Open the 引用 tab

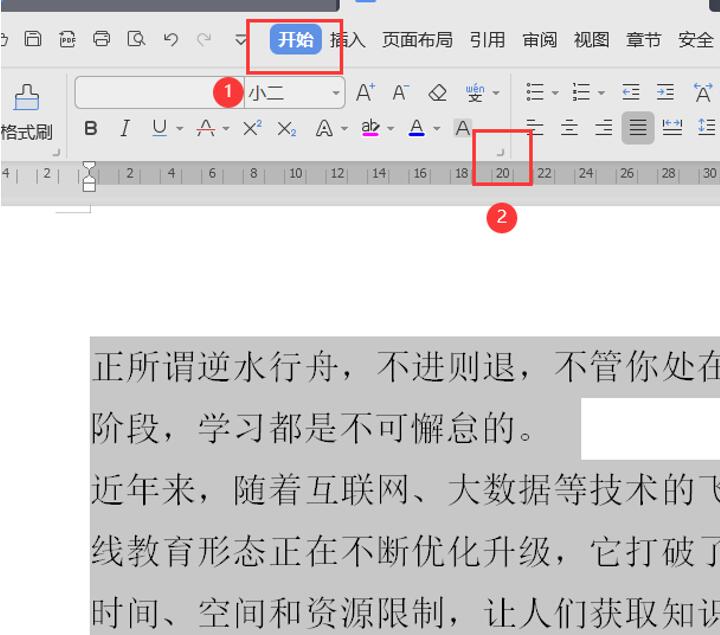coord(487,40)
